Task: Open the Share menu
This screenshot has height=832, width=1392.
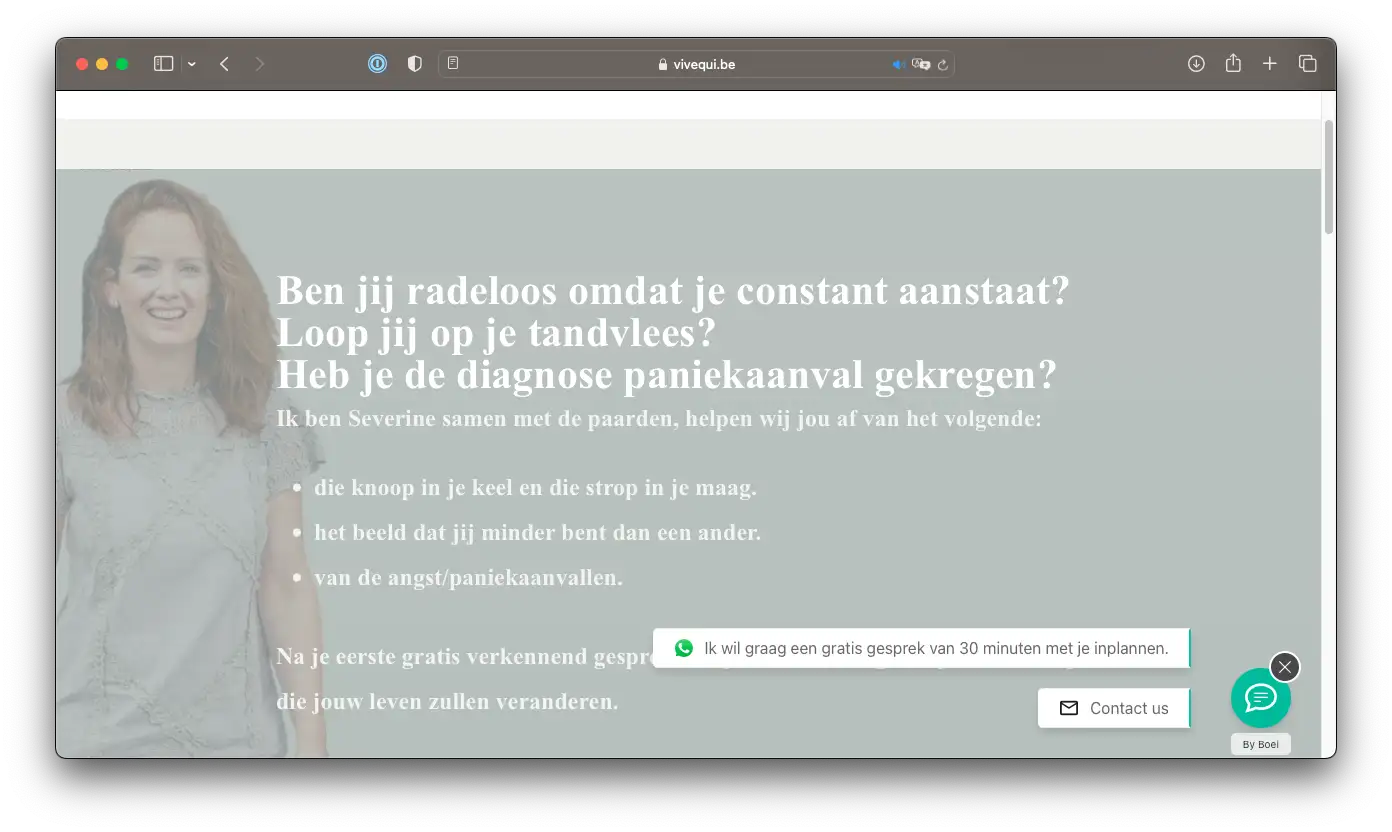Action: click(x=1233, y=64)
